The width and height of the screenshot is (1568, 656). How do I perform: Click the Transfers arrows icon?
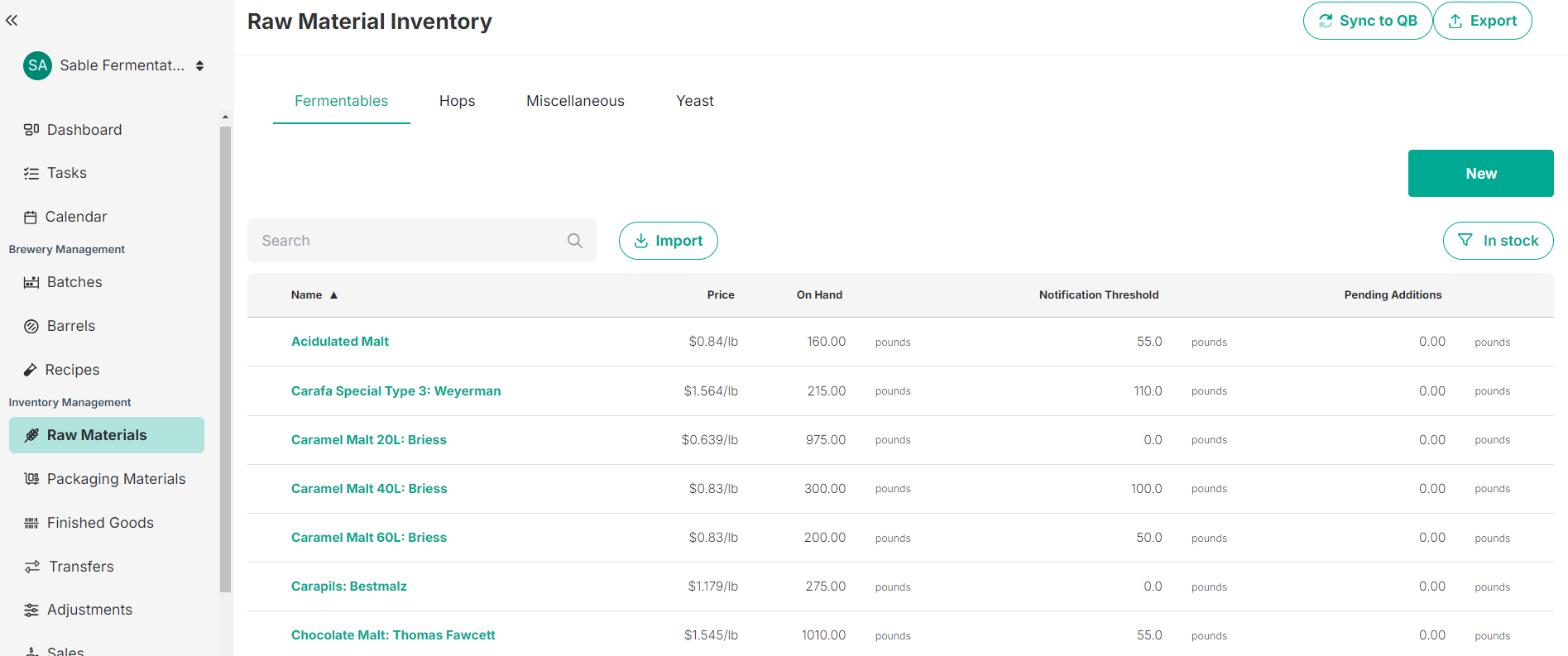pos(32,567)
